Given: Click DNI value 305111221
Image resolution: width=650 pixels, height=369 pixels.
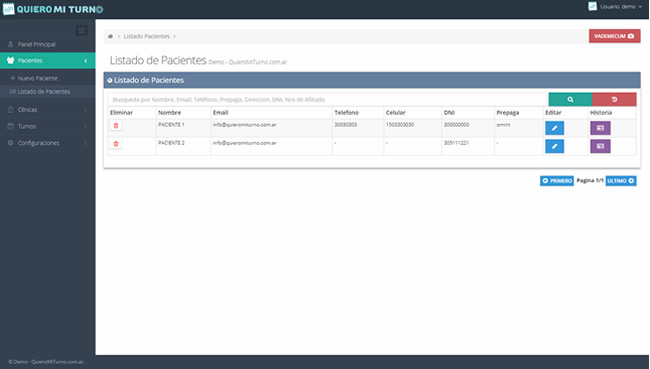Looking at the screenshot, I should pyautogui.click(x=456, y=143).
